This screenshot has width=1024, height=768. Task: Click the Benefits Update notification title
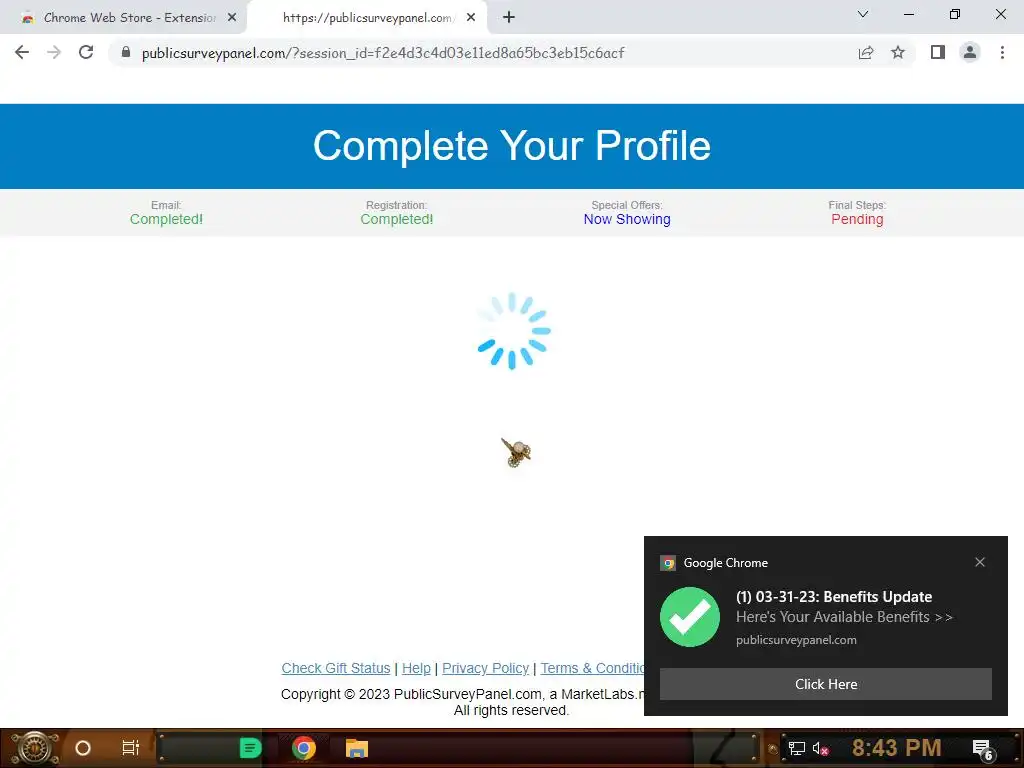pos(834,596)
